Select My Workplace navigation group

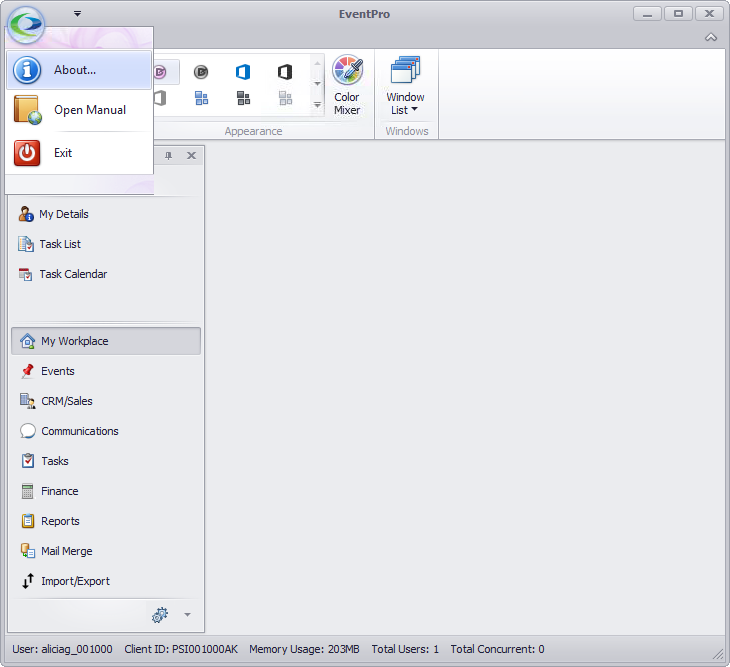[106, 341]
